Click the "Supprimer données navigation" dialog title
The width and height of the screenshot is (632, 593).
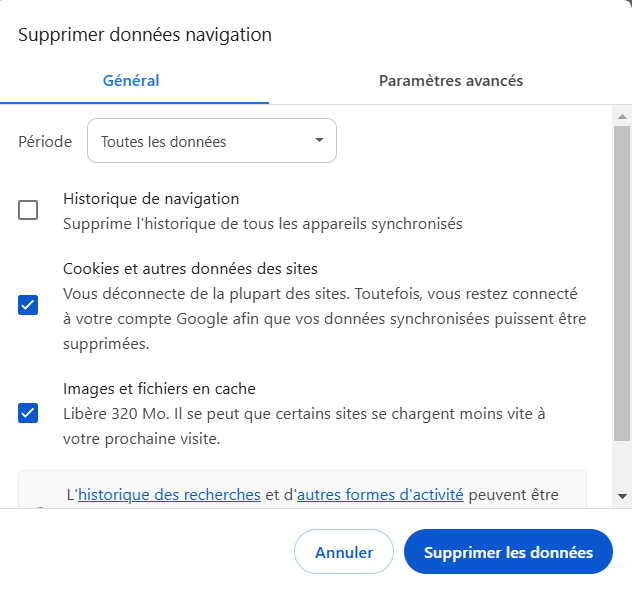point(145,35)
